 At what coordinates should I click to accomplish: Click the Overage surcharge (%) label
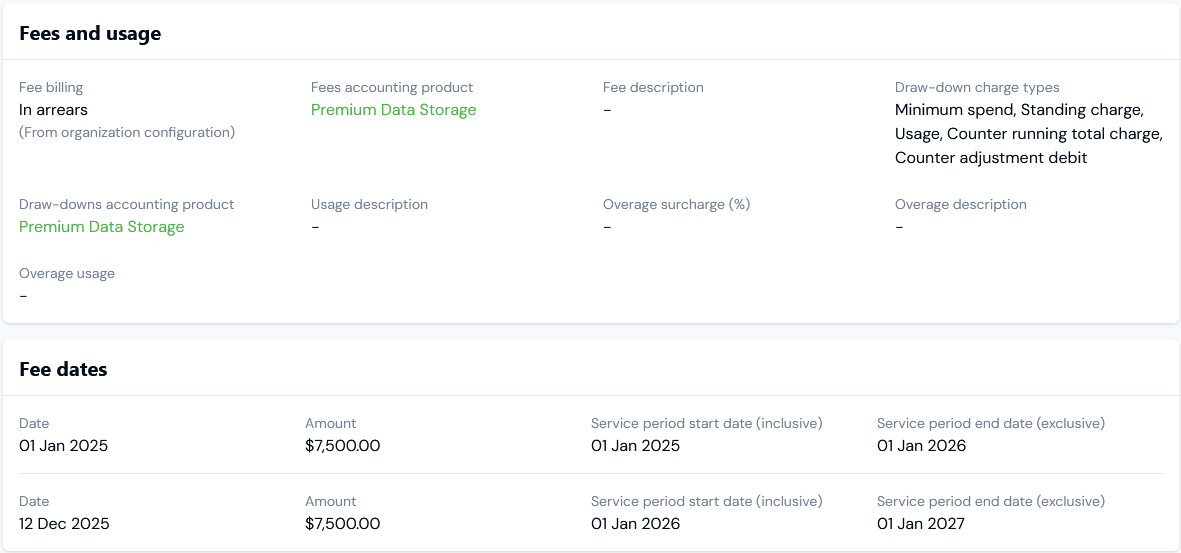point(676,205)
